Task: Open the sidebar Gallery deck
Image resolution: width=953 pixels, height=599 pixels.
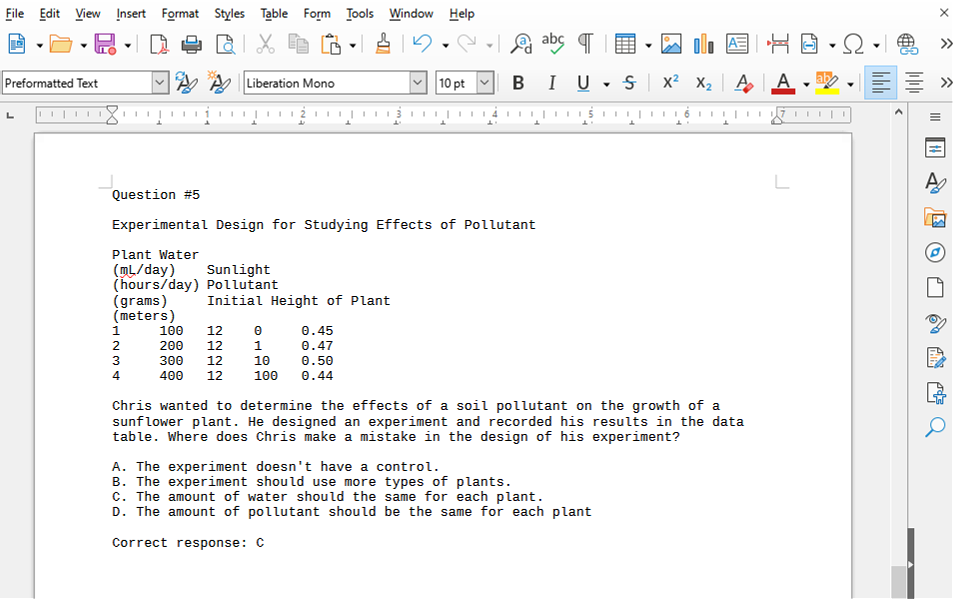Action: (935, 217)
